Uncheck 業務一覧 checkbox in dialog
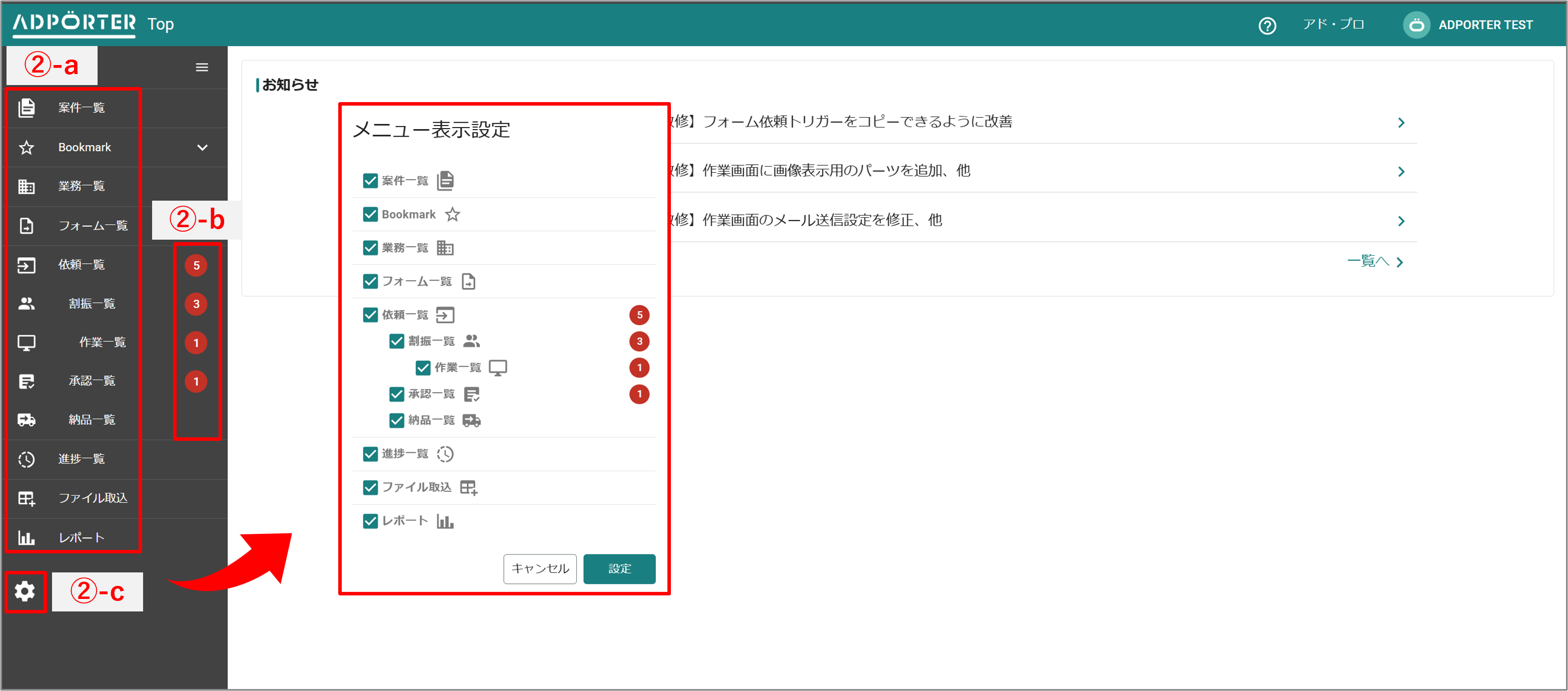 click(370, 248)
